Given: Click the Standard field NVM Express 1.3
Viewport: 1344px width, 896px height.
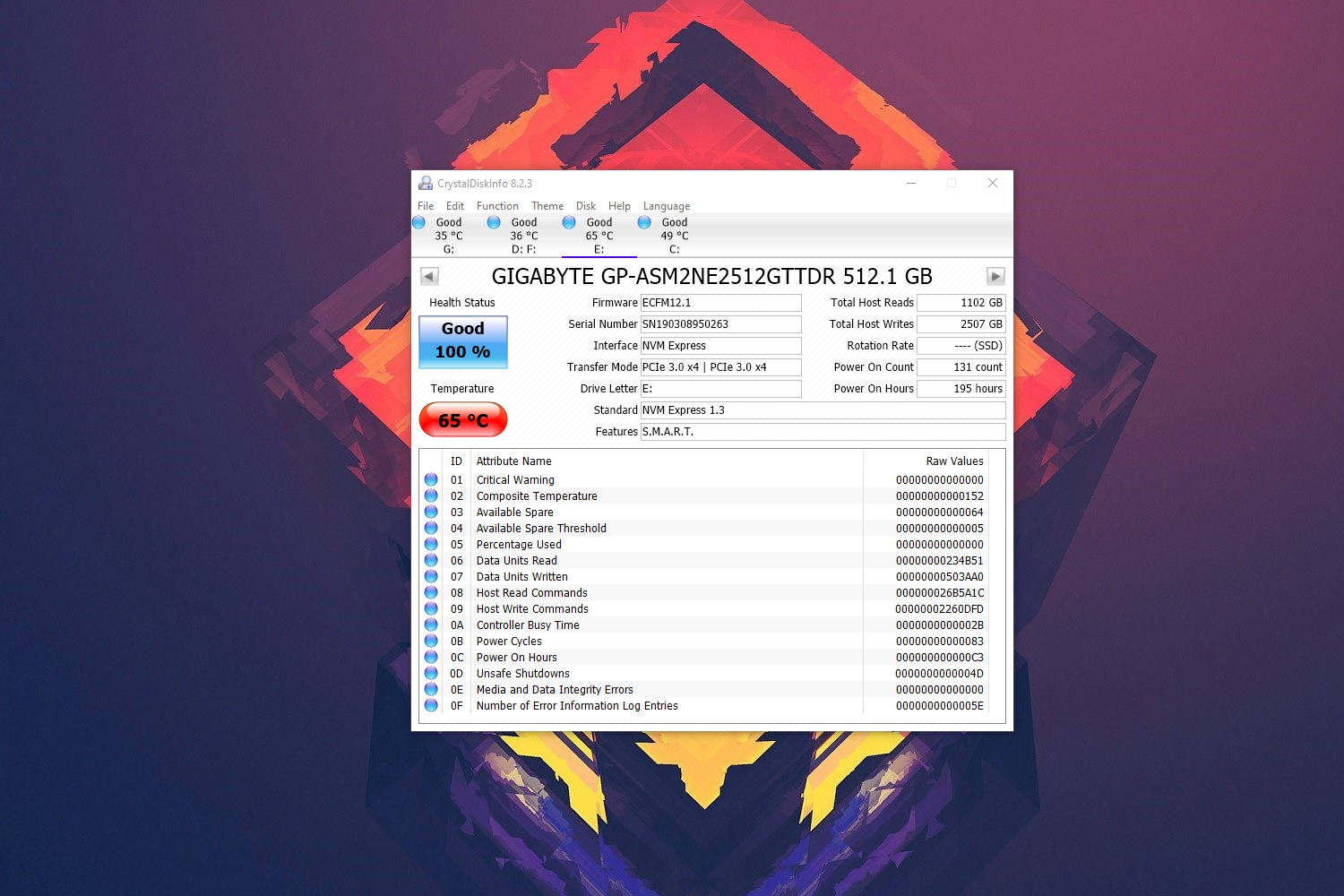Looking at the screenshot, I should pyautogui.click(x=823, y=410).
